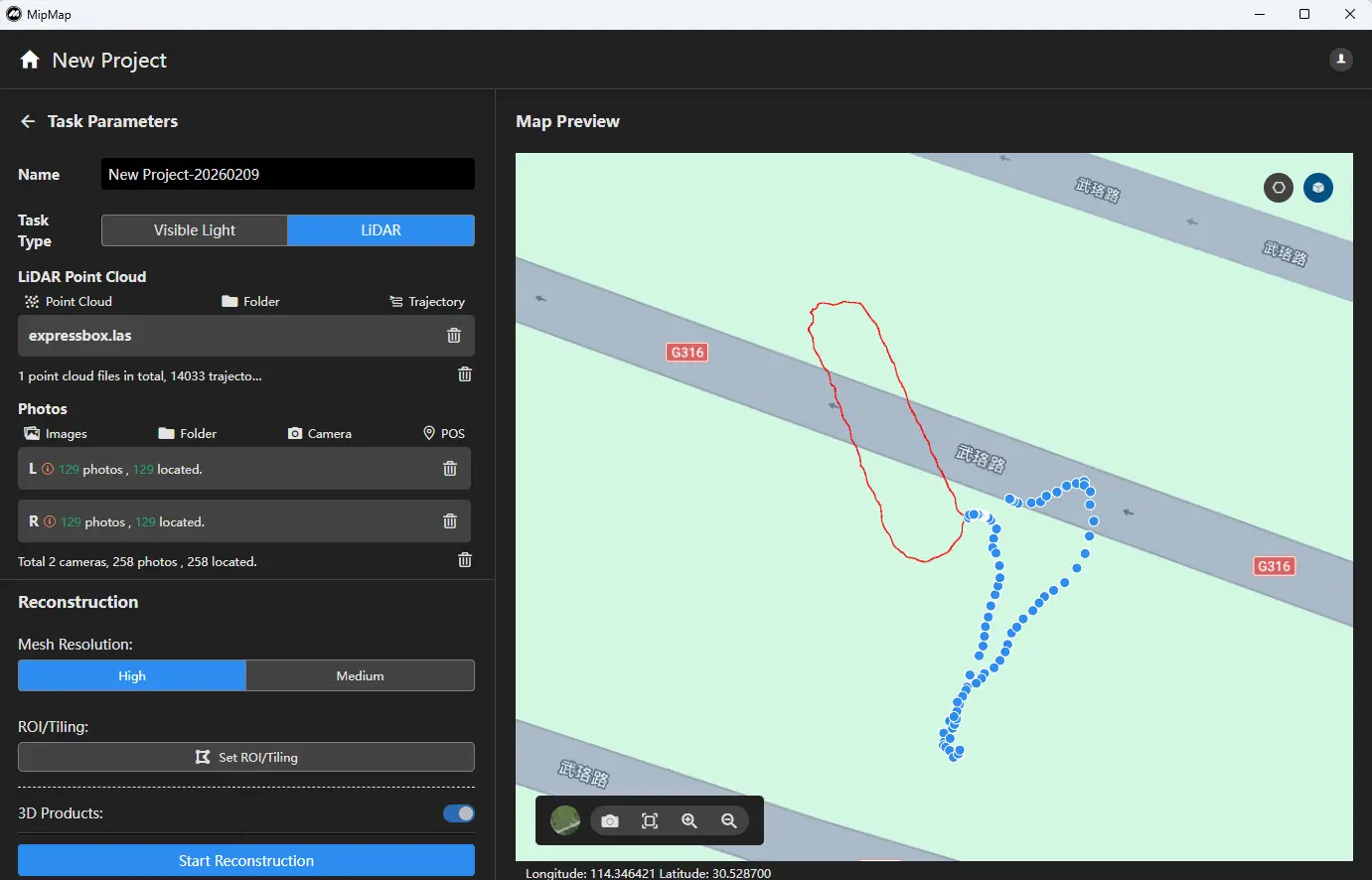Zoom out on the map preview
Screen dimensions: 1372x880
point(729,820)
